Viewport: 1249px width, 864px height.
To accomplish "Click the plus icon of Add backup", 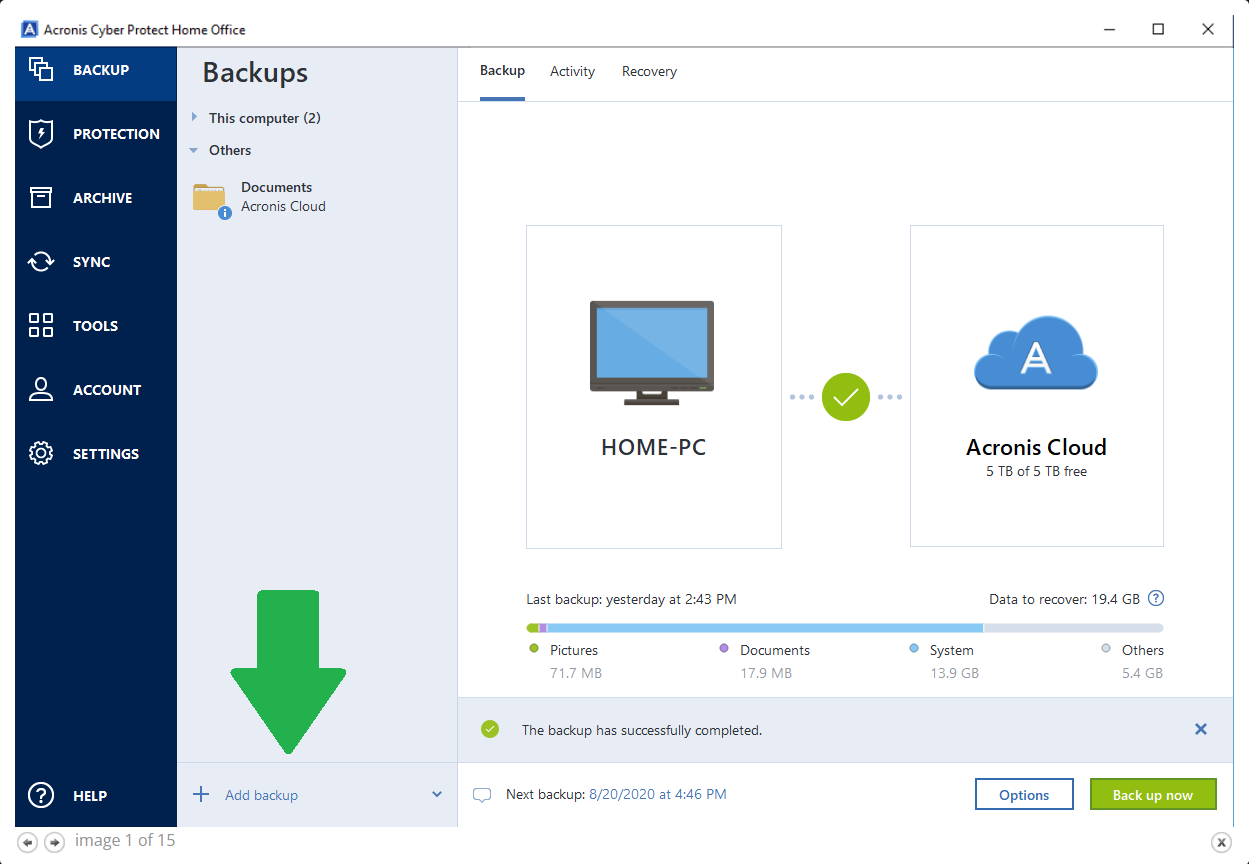I will click(201, 794).
